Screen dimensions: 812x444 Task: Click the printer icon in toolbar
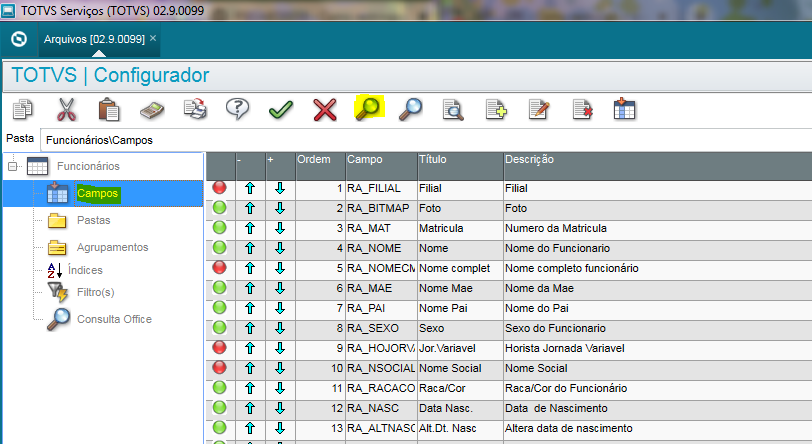195,109
